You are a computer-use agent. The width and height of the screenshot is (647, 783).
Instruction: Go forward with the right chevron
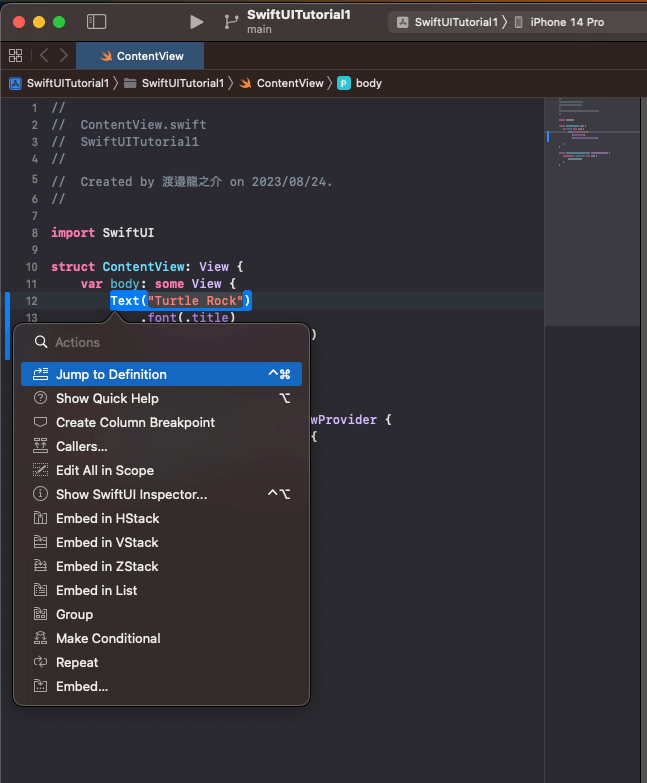click(63, 55)
